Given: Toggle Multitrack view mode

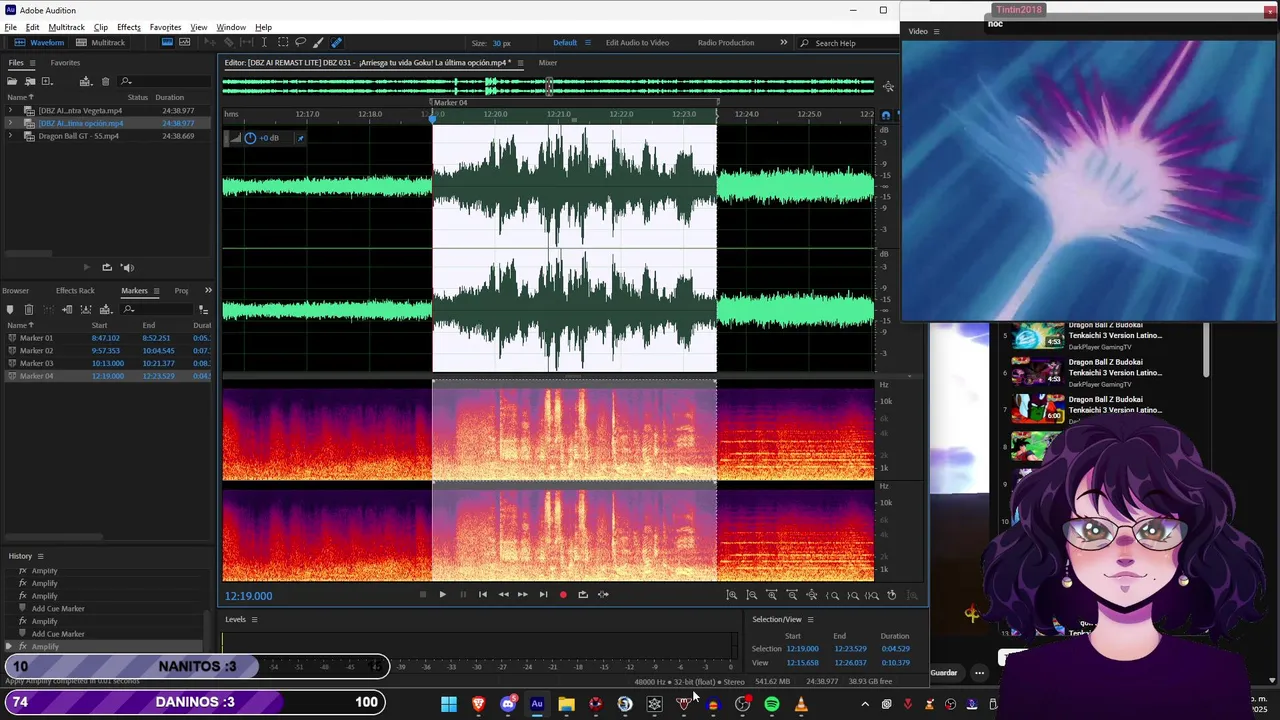Looking at the screenshot, I should click(101, 42).
